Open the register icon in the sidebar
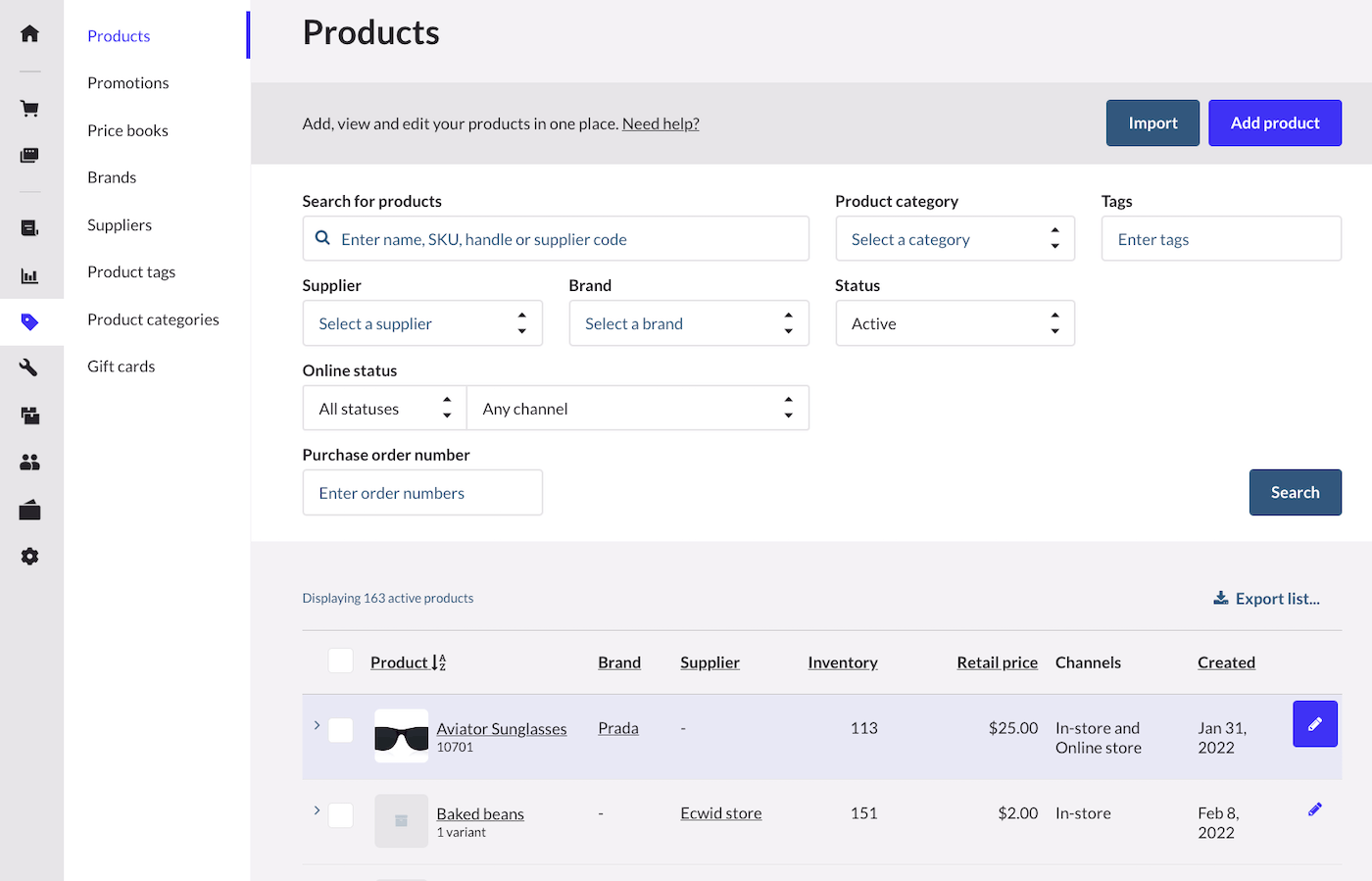1372x881 pixels. [x=29, y=155]
